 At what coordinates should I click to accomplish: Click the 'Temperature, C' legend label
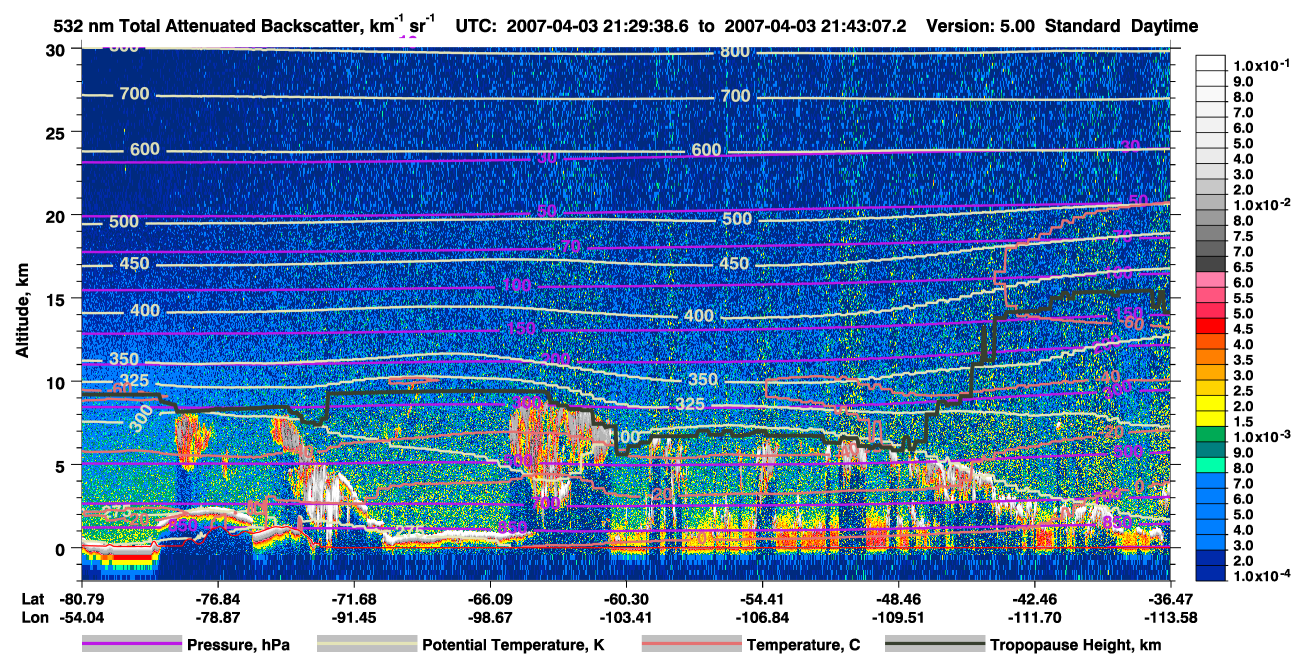[x=803, y=645]
